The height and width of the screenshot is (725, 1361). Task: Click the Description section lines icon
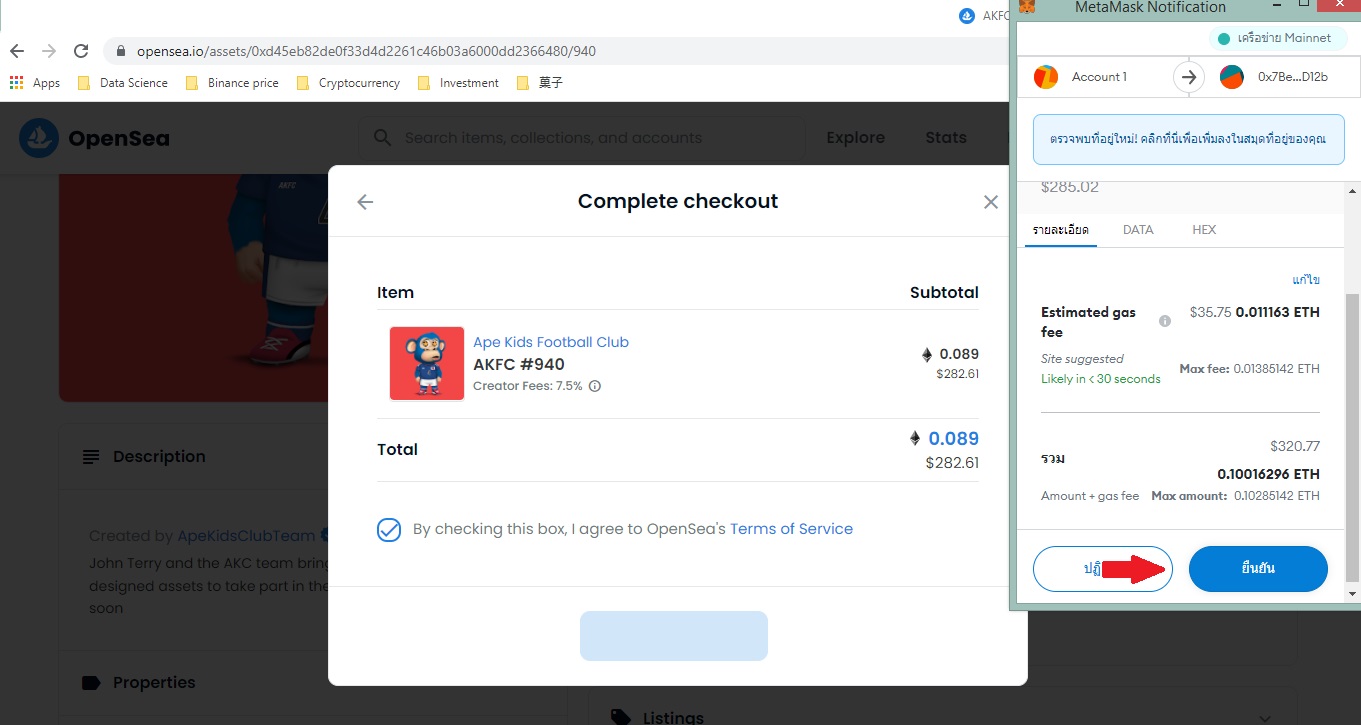[91, 457]
